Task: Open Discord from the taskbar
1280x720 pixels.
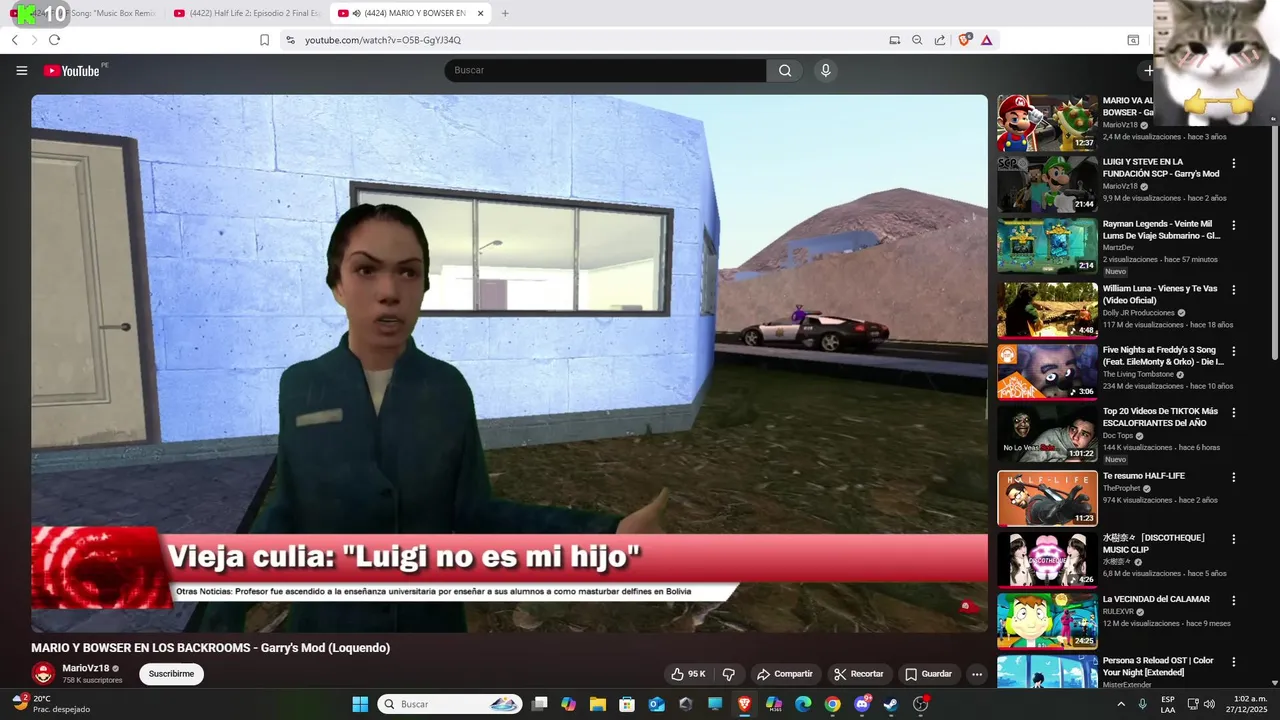Action: [862, 704]
